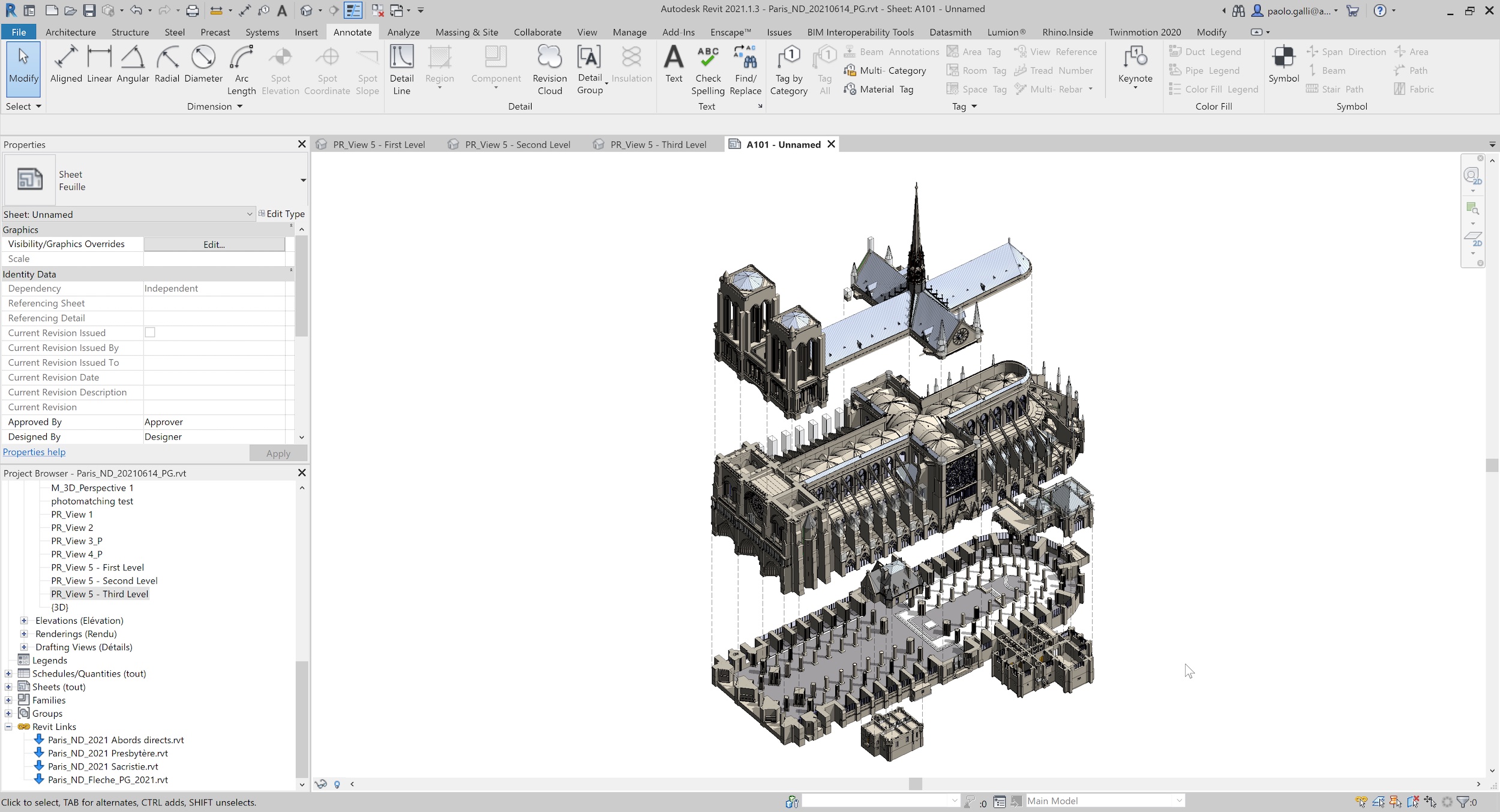Image resolution: width=1500 pixels, height=812 pixels.
Task: Expand the Elevations (Elévation) node
Action: (x=24, y=620)
